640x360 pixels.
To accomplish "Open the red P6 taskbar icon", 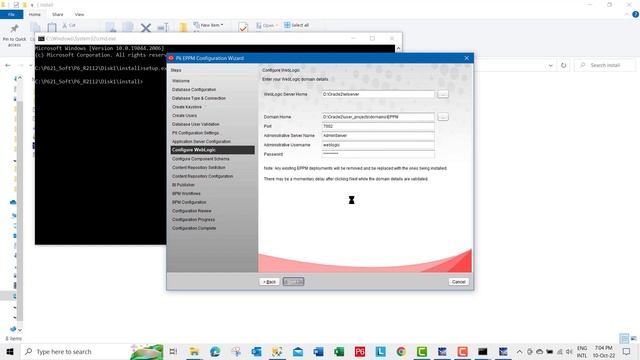I will tap(360, 351).
